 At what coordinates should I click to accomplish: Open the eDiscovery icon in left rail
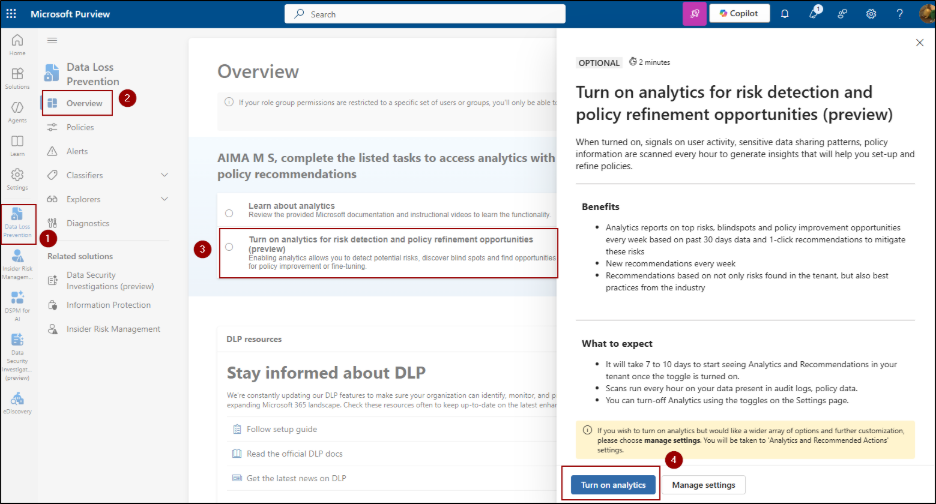[x=17, y=400]
